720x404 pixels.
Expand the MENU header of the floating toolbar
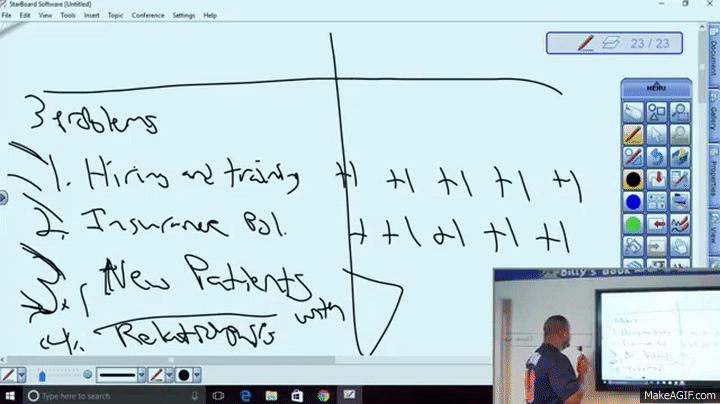(655, 88)
